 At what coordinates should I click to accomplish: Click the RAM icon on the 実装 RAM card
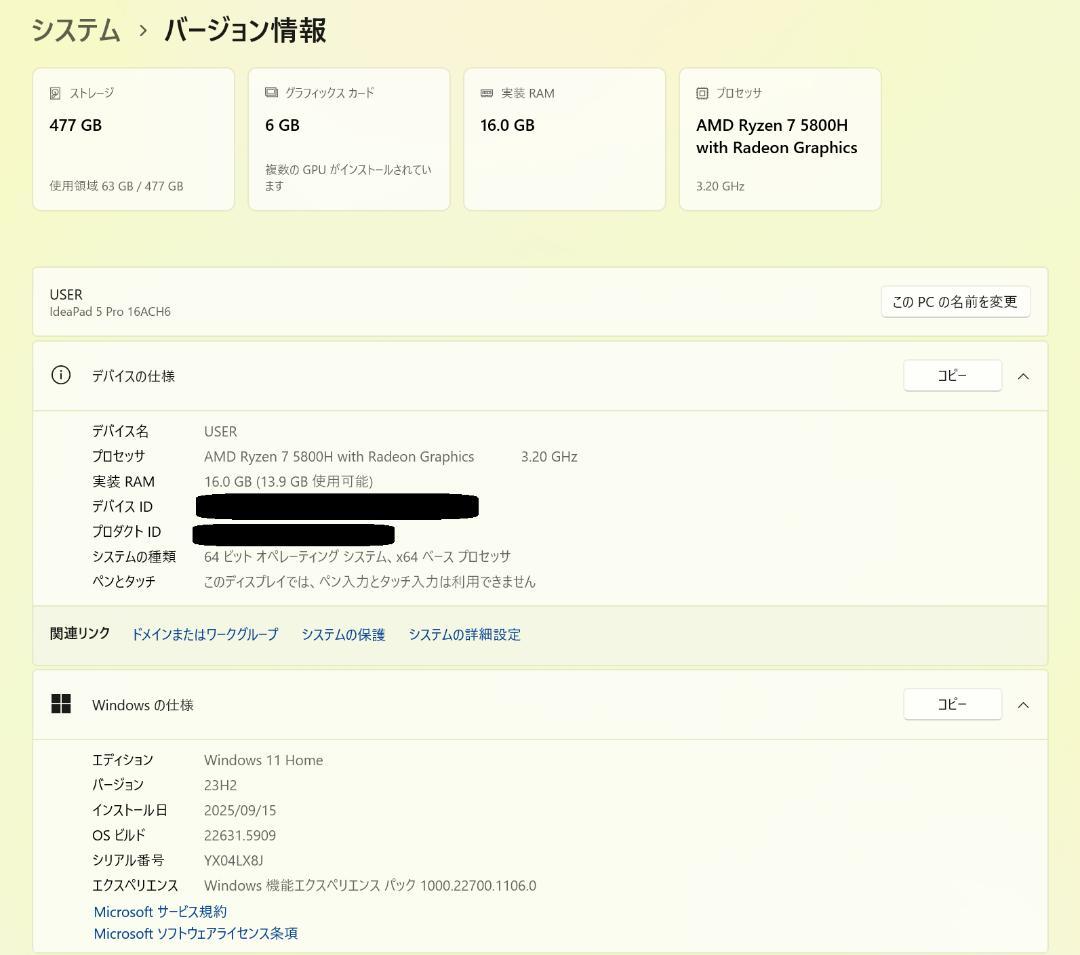(x=485, y=93)
